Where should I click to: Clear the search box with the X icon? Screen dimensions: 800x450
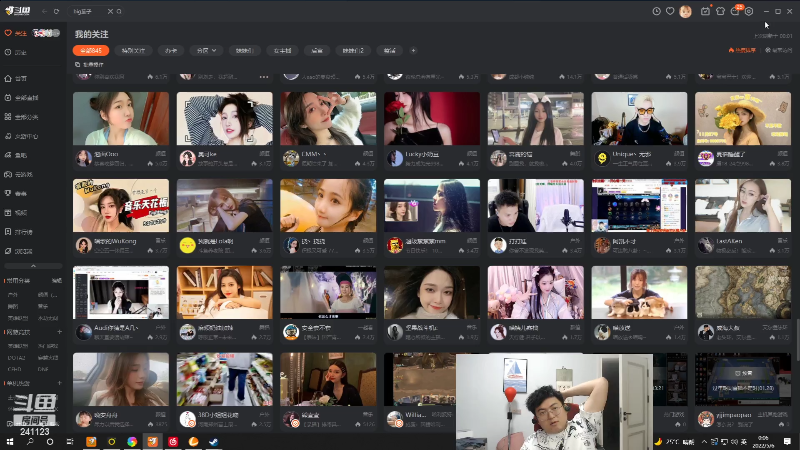click(x=110, y=11)
